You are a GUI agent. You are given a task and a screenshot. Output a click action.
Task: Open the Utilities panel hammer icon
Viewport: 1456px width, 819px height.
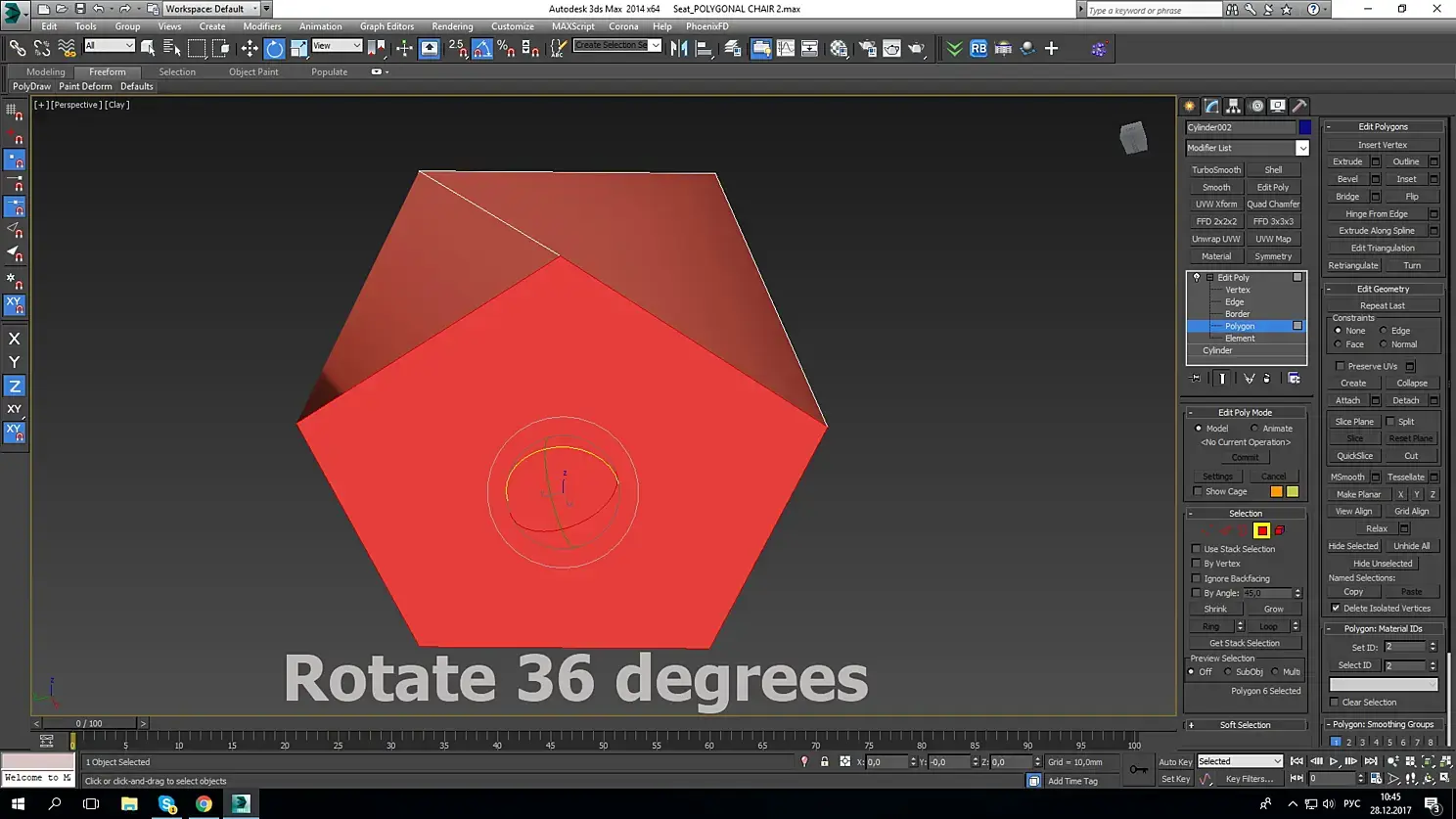click(1299, 106)
